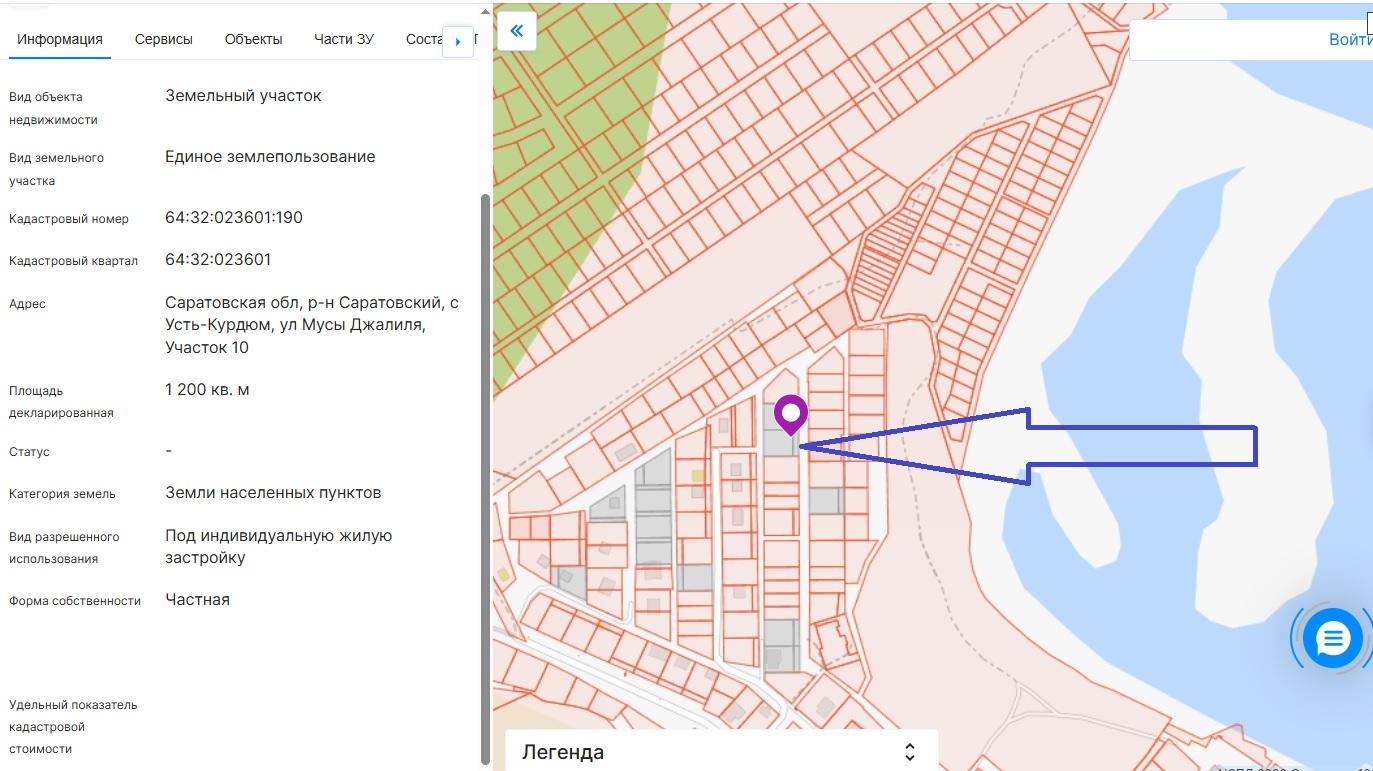Go to the Части ЗУ tab
This screenshot has height=771, width=1373.
click(344, 40)
